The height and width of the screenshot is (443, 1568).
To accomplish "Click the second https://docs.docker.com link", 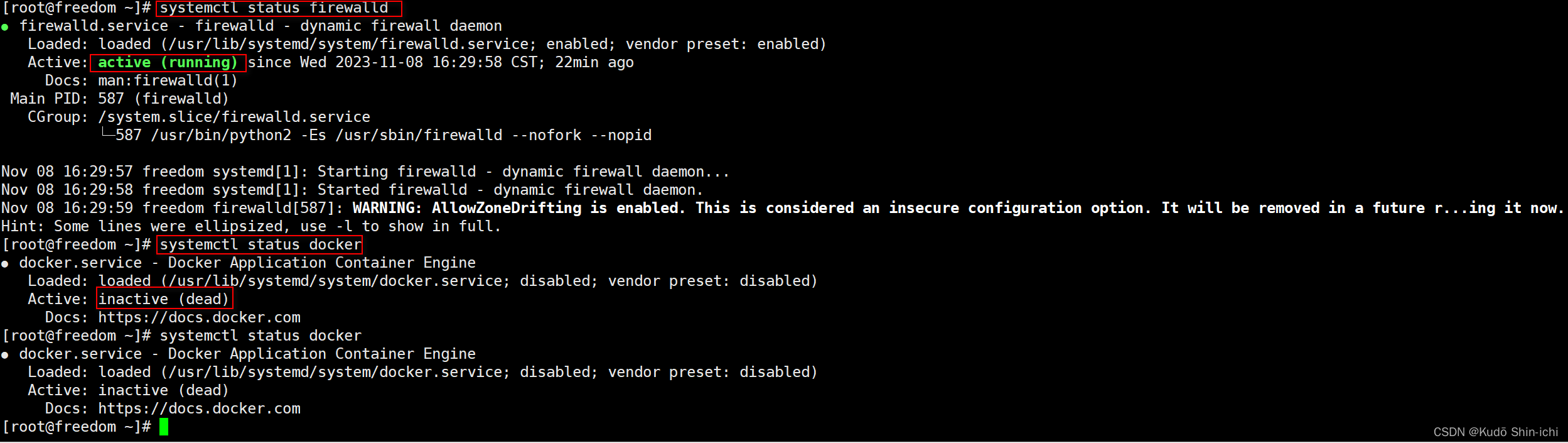I will pyautogui.click(x=200, y=408).
